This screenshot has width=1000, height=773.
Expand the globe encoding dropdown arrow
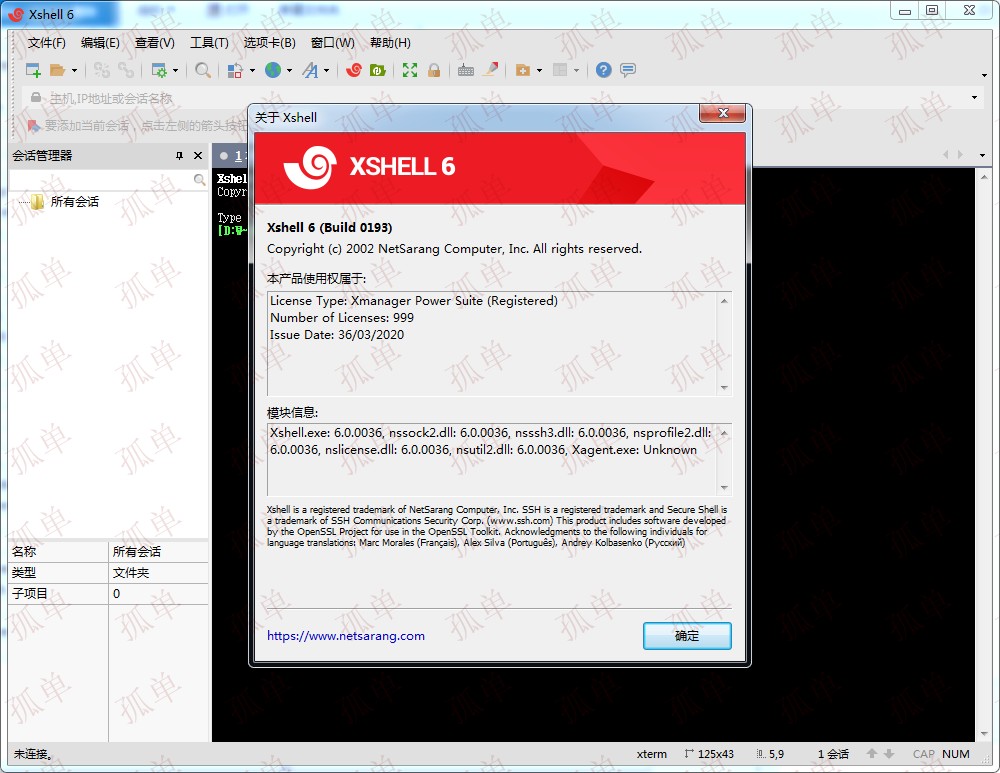coord(290,71)
